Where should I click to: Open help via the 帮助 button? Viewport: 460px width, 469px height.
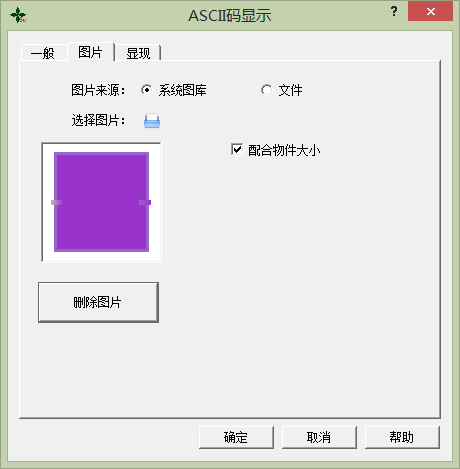[402, 437]
